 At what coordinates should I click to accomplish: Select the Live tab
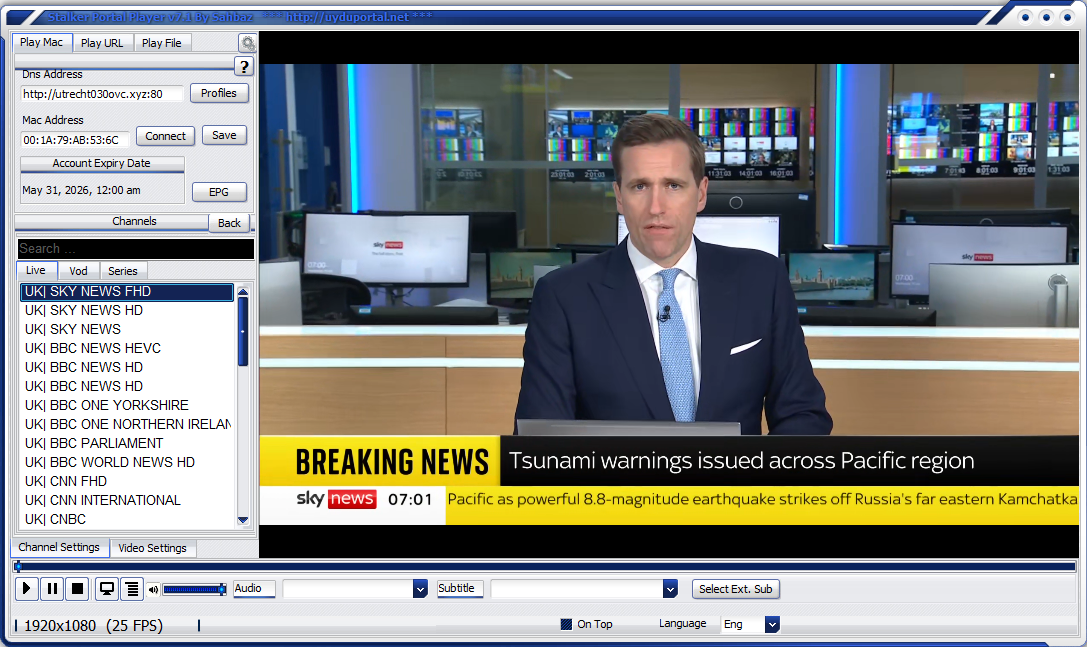tap(36, 270)
